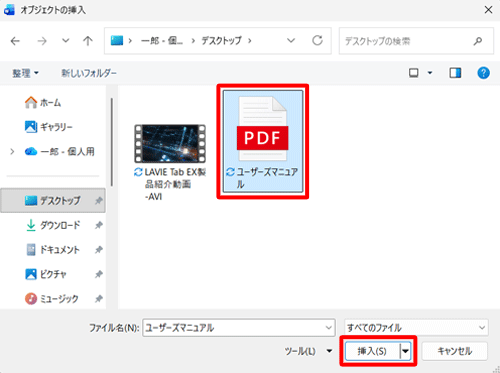Open the ツール(L) menu
Image resolution: width=500 pixels, height=373 pixels.
point(308,351)
